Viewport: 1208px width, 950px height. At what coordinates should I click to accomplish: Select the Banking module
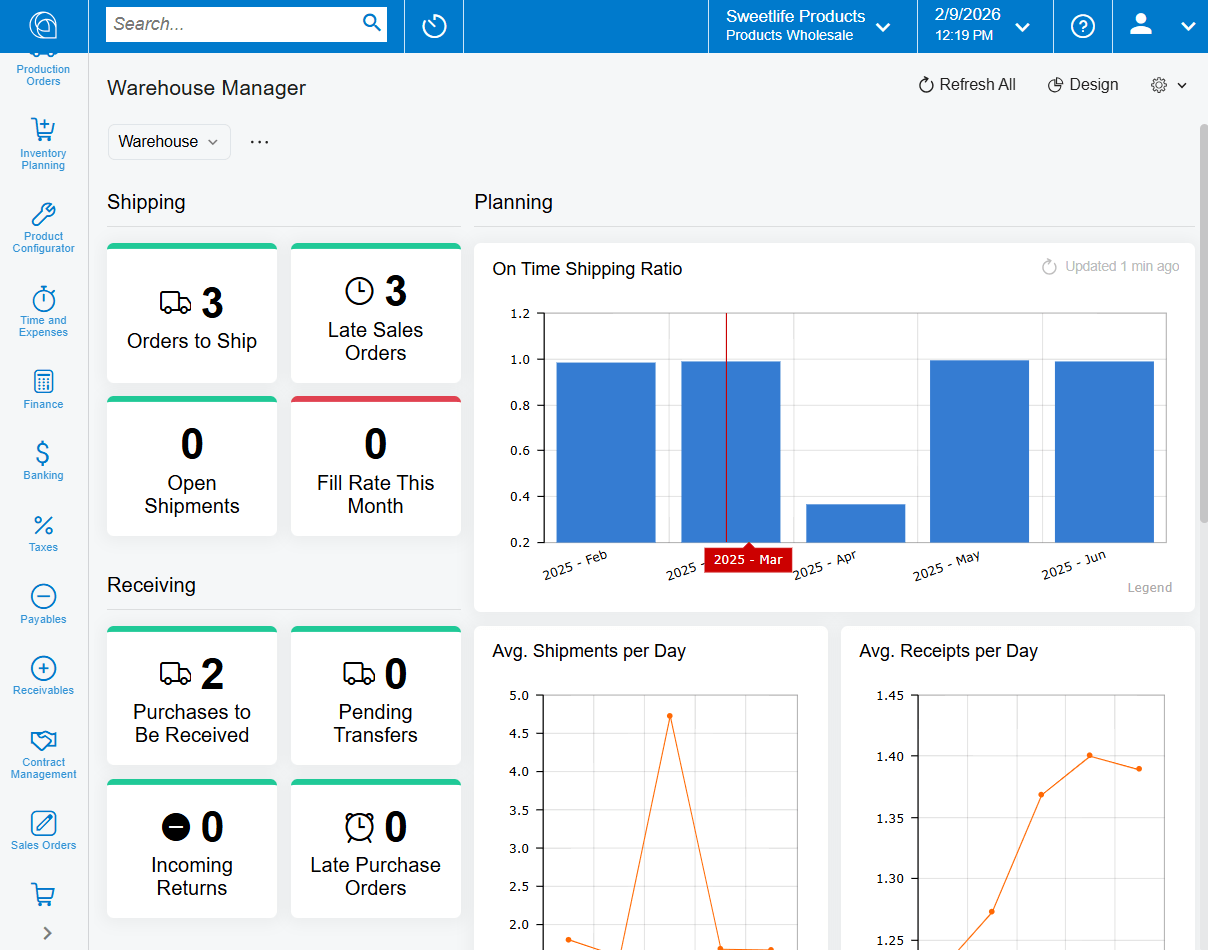(x=43, y=459)
